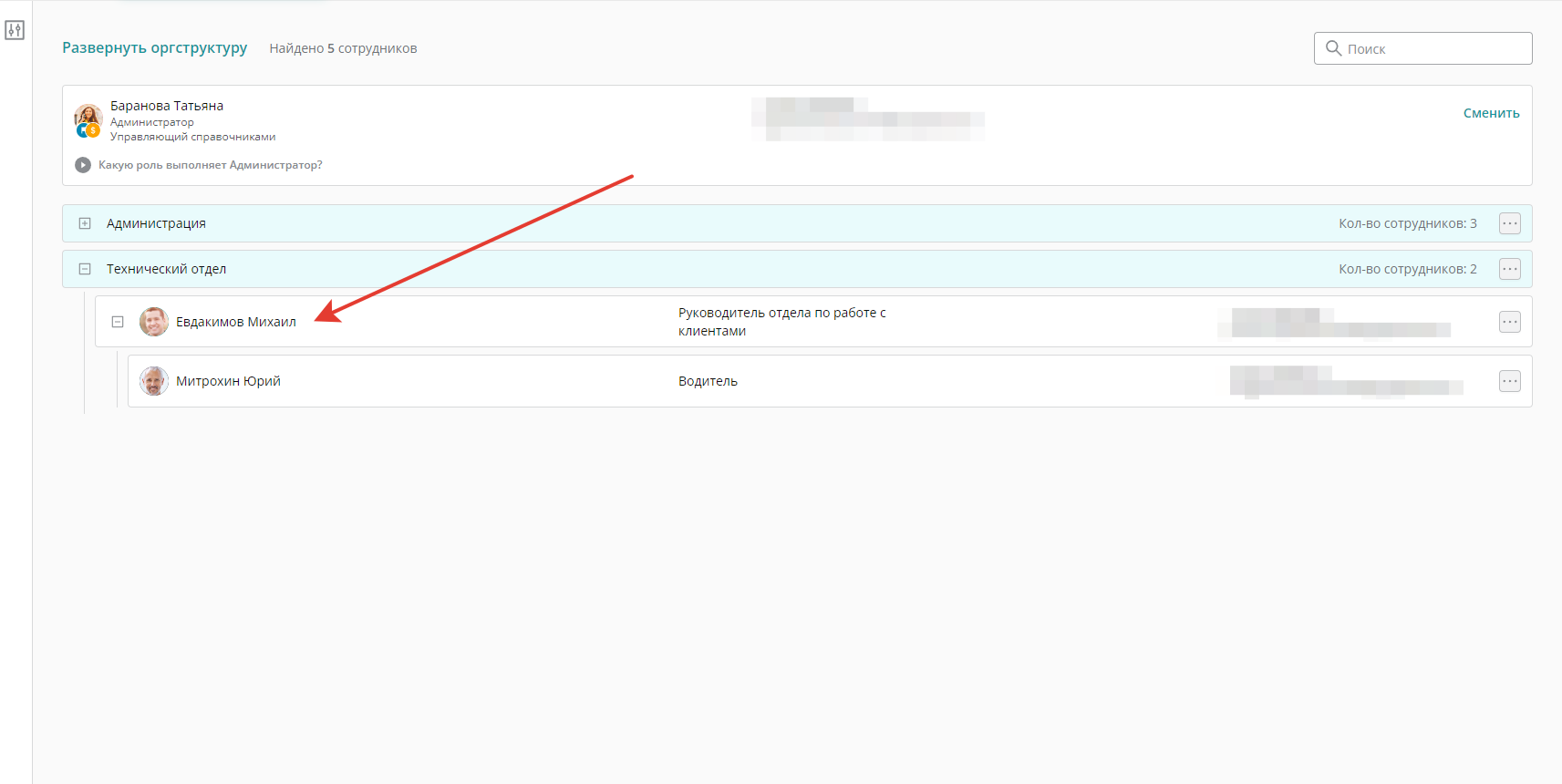The width and height of the screenshot is (1562, 784).
Task: Play 'Какую роль выполняет Администратор?' video icon
Action: (83, 165)
